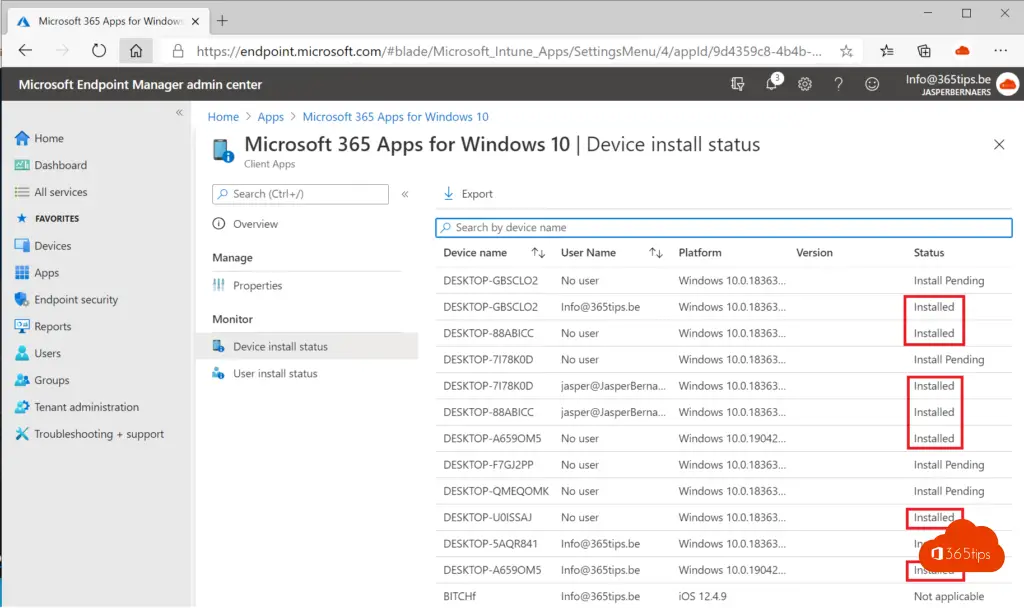The width and height of the screenshot is (1024, 608).
Task: Open Devices in sidebar
Action: click(x=53, y=246)
